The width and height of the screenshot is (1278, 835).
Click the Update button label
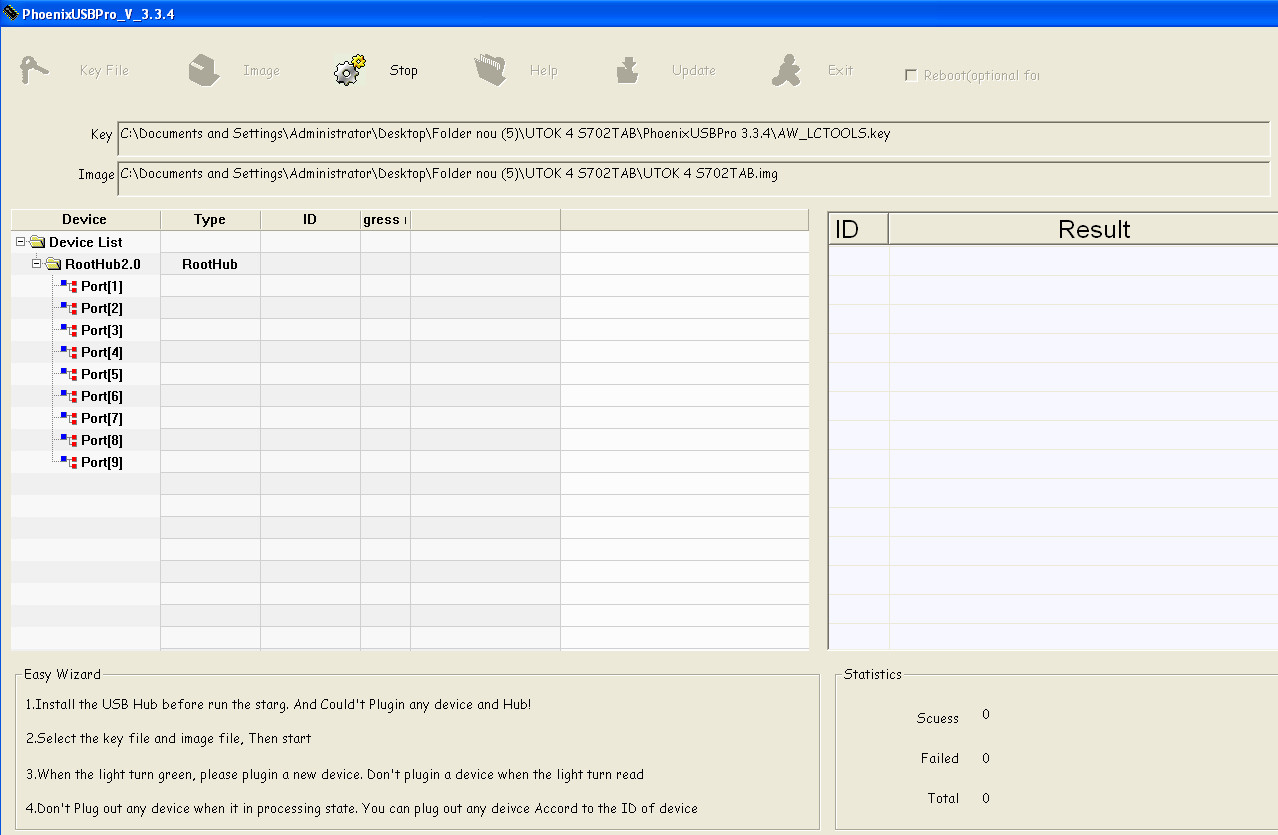point(694,70)
